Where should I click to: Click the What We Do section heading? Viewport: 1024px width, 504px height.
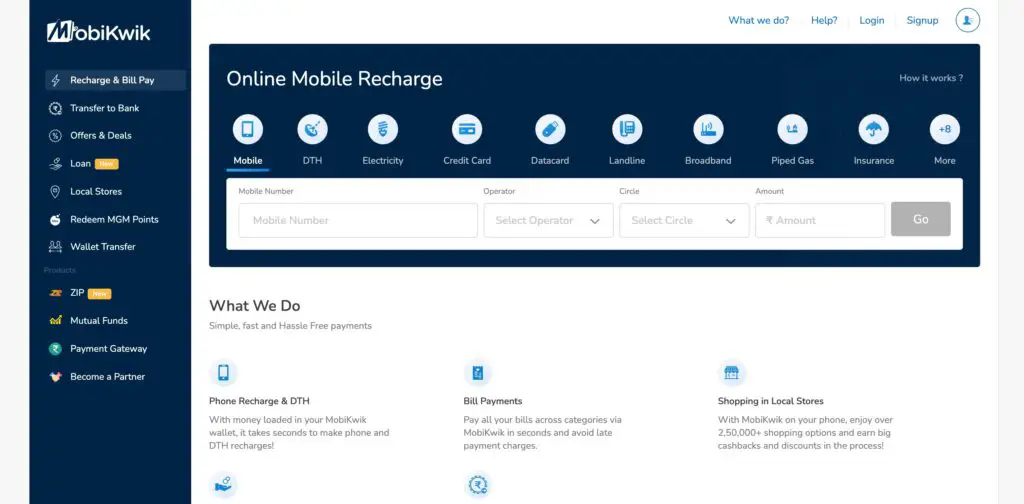255,306
